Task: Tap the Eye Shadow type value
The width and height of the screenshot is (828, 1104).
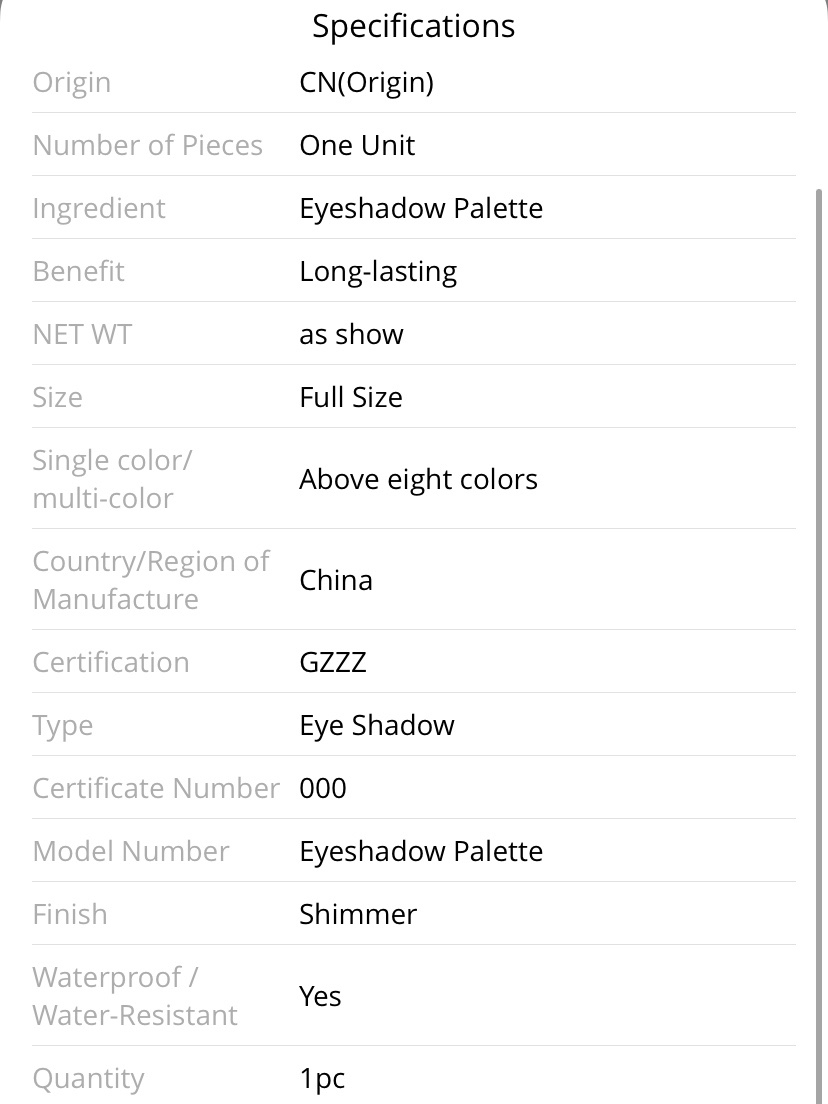Action: pos(377,725)
